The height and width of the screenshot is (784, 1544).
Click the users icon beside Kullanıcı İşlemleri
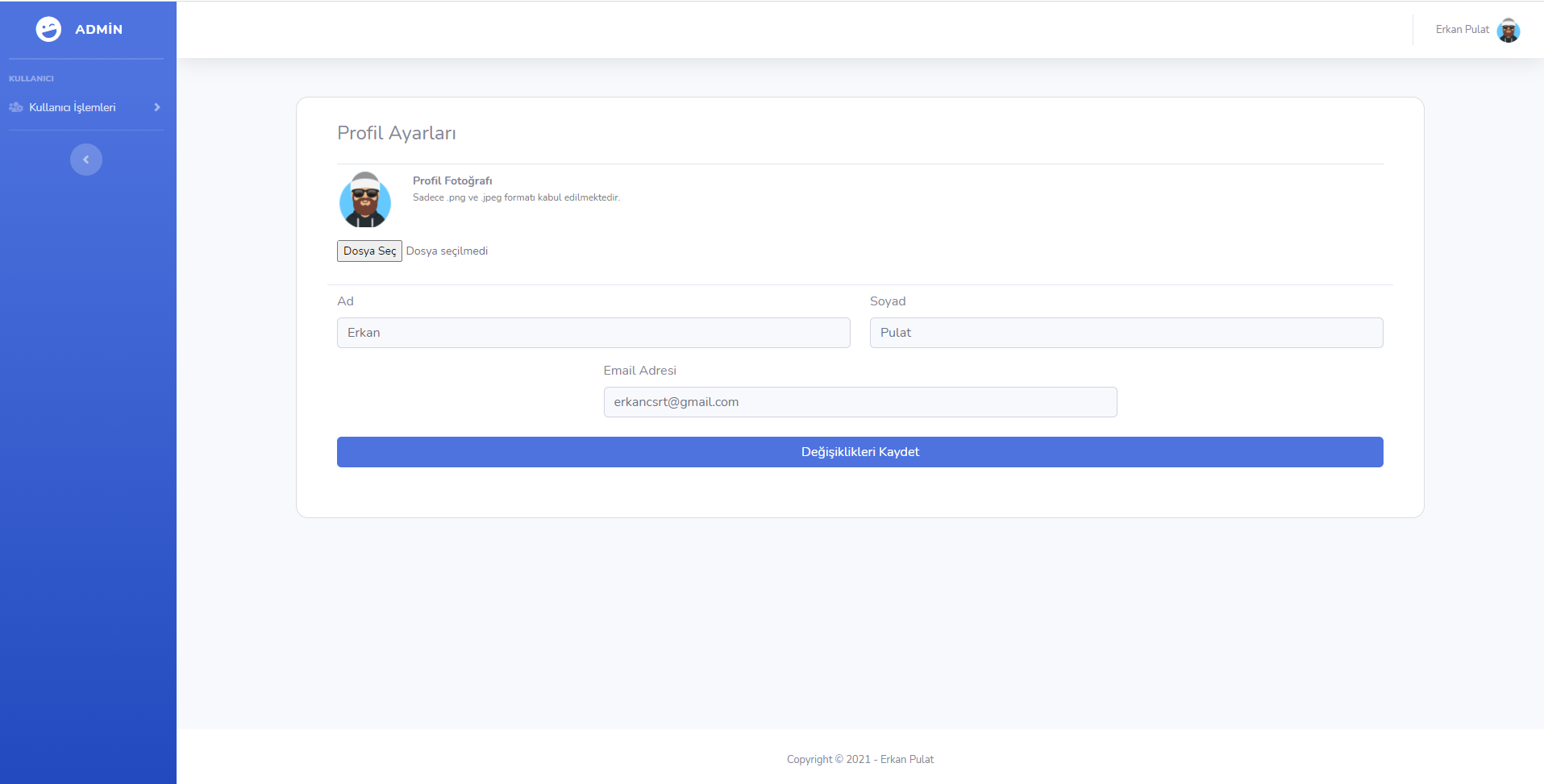16,107
